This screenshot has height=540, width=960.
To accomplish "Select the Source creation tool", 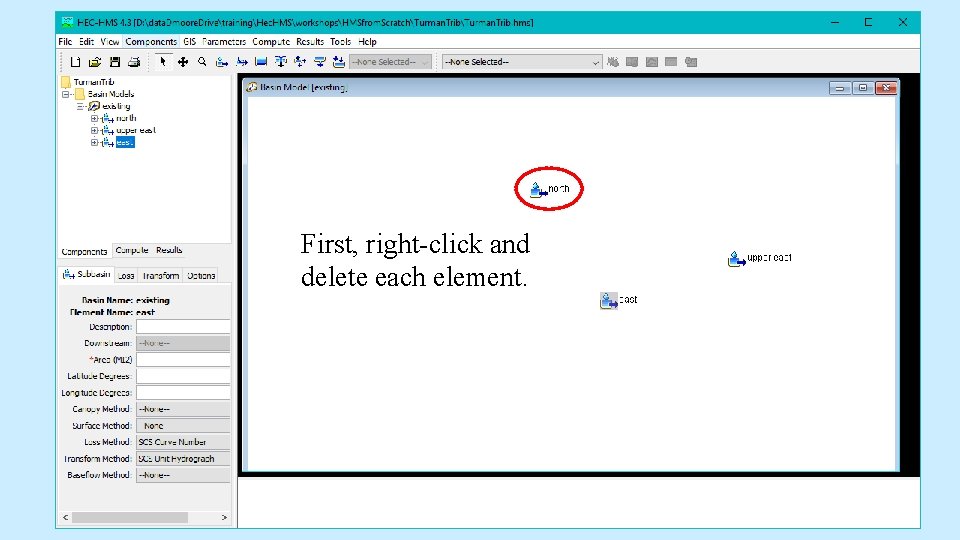I will pyautogui.click(x=320, y=62).
